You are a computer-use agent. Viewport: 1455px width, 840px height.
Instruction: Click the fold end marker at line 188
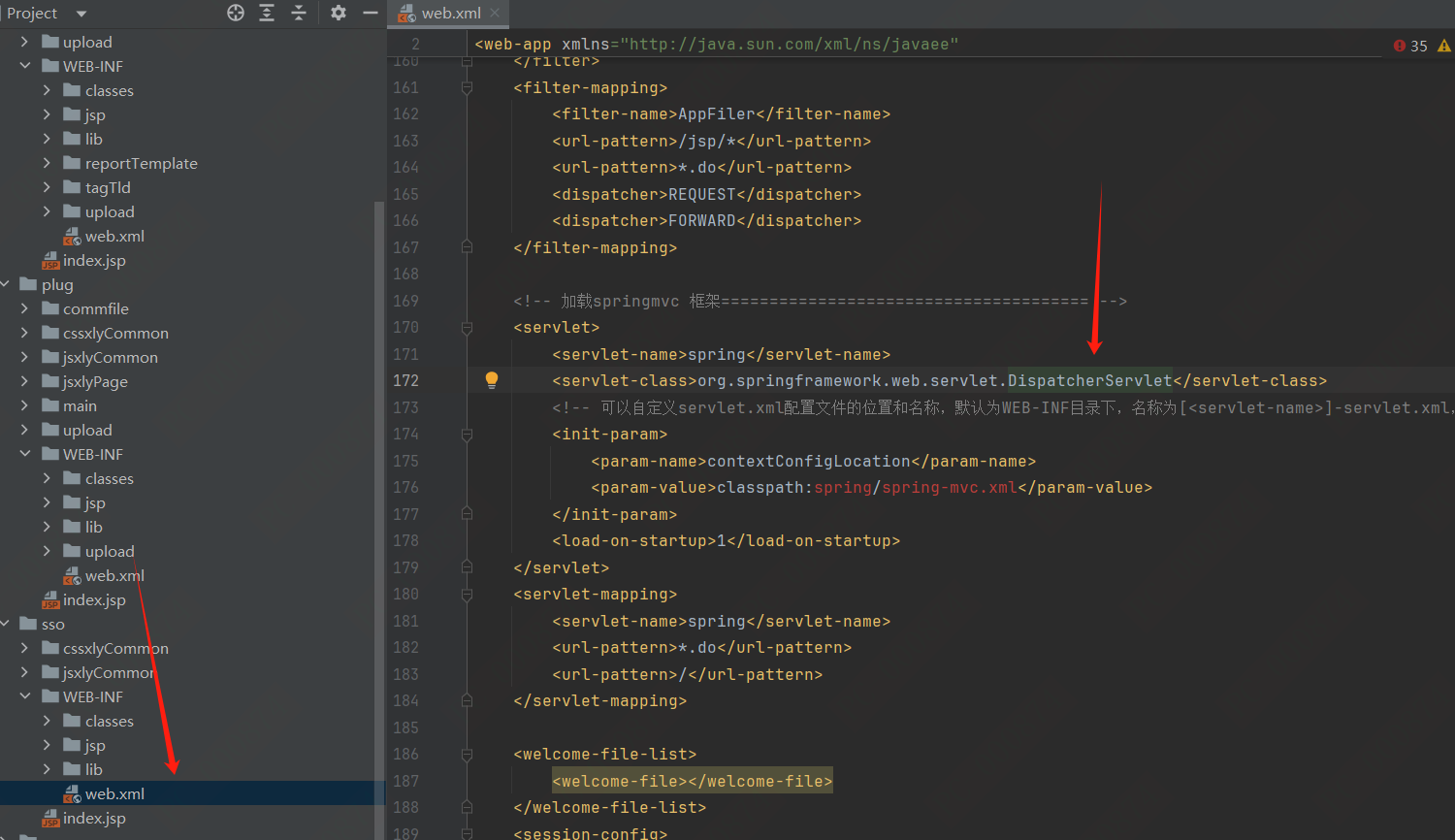[x=467, y=807]
